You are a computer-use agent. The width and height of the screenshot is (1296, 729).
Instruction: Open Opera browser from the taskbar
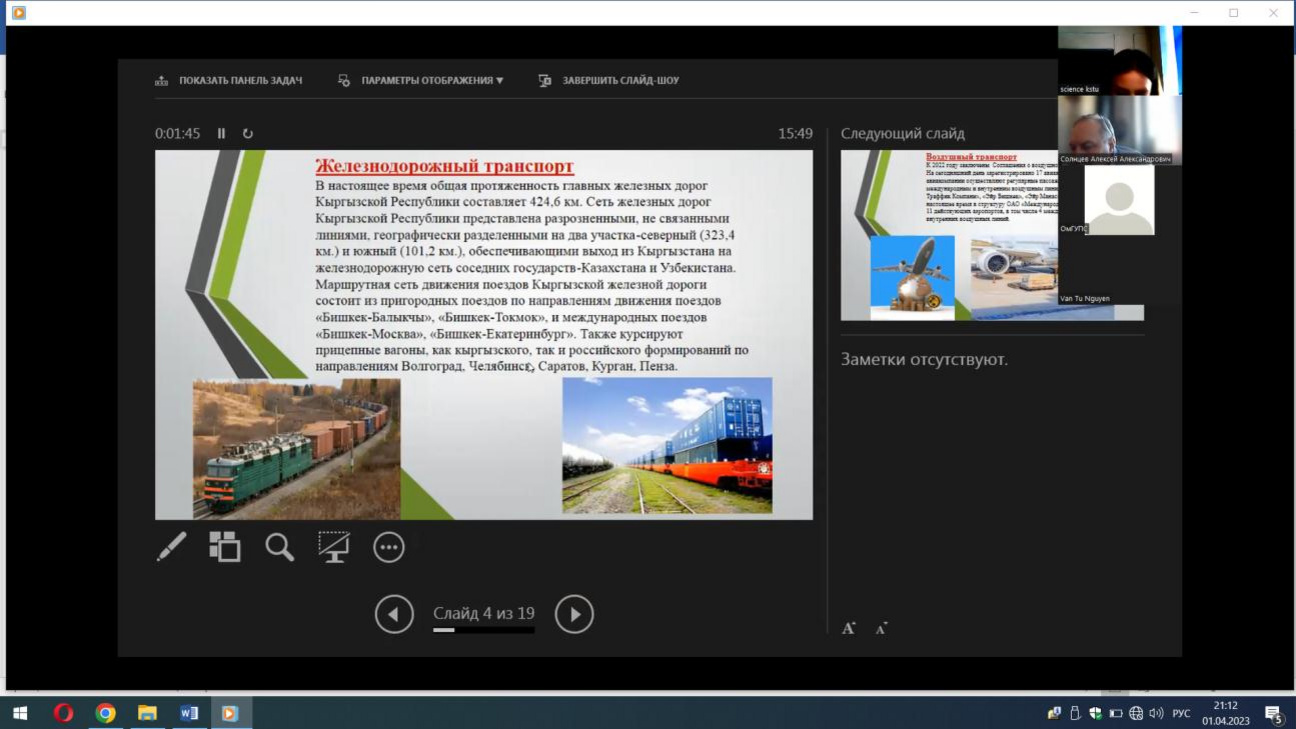click(63, 713)
